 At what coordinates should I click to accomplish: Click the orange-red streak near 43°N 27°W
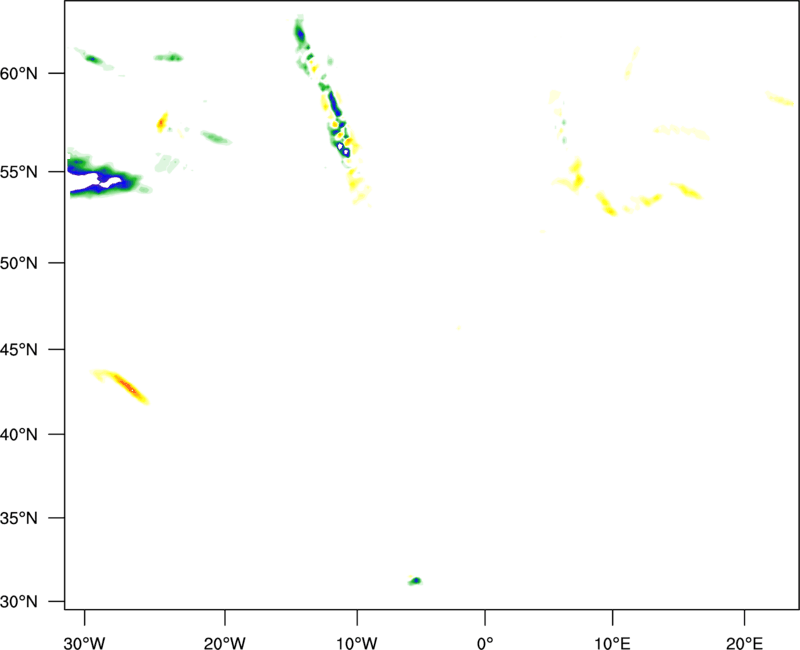[122, 386]
